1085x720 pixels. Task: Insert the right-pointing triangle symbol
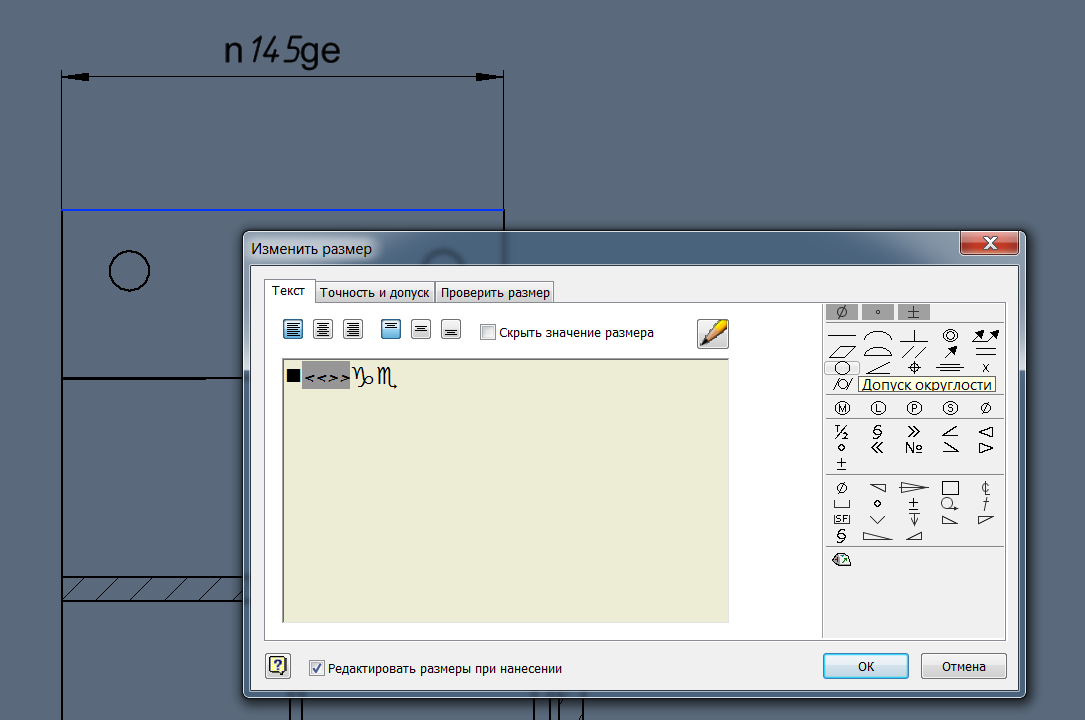985,447
